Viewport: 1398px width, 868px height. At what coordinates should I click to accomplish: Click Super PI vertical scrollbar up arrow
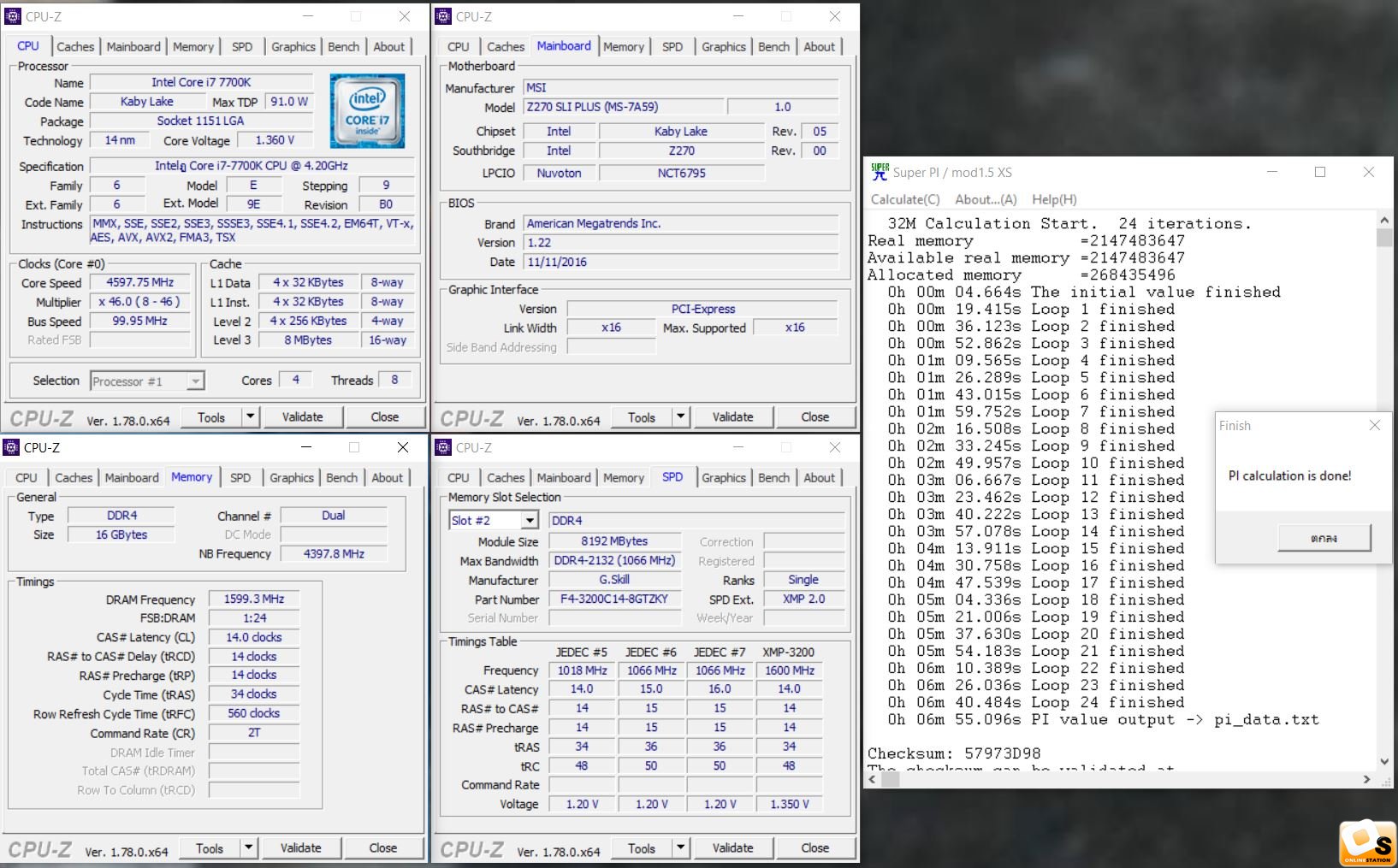(x=1384, y=221)
